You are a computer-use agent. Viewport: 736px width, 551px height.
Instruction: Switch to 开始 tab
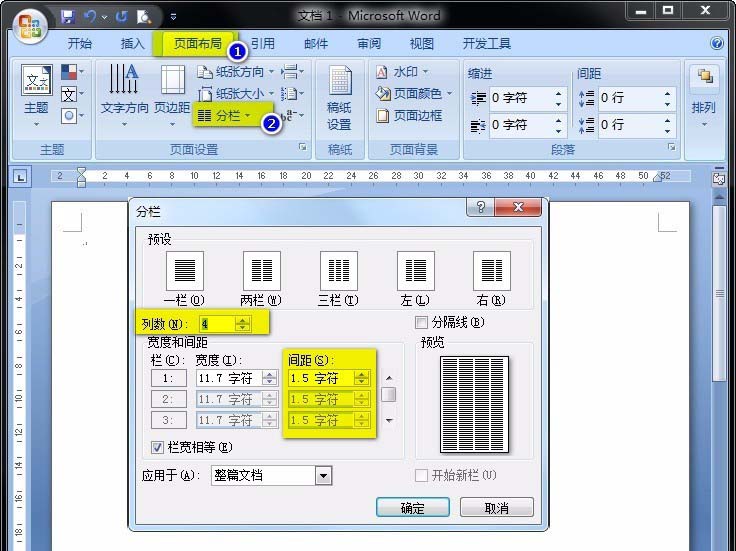pos(79,44)
